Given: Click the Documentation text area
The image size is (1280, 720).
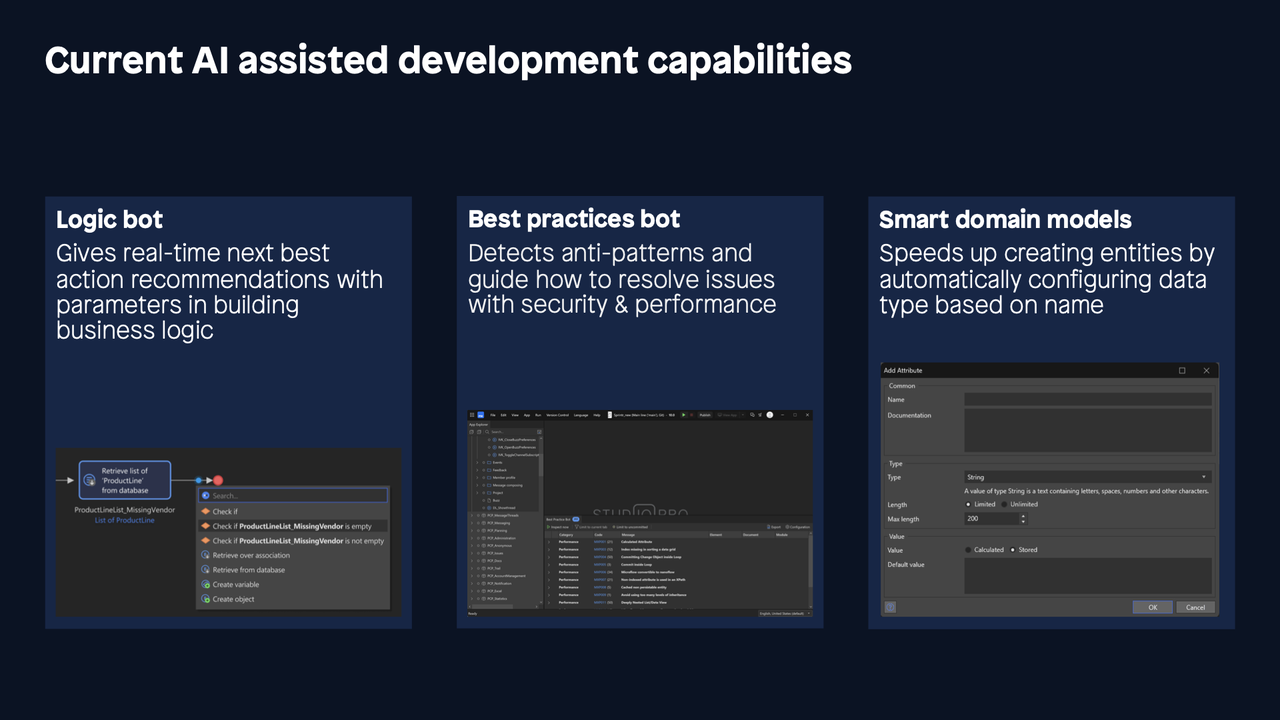Looking at the screenshot, I should tap(1088, 430).
